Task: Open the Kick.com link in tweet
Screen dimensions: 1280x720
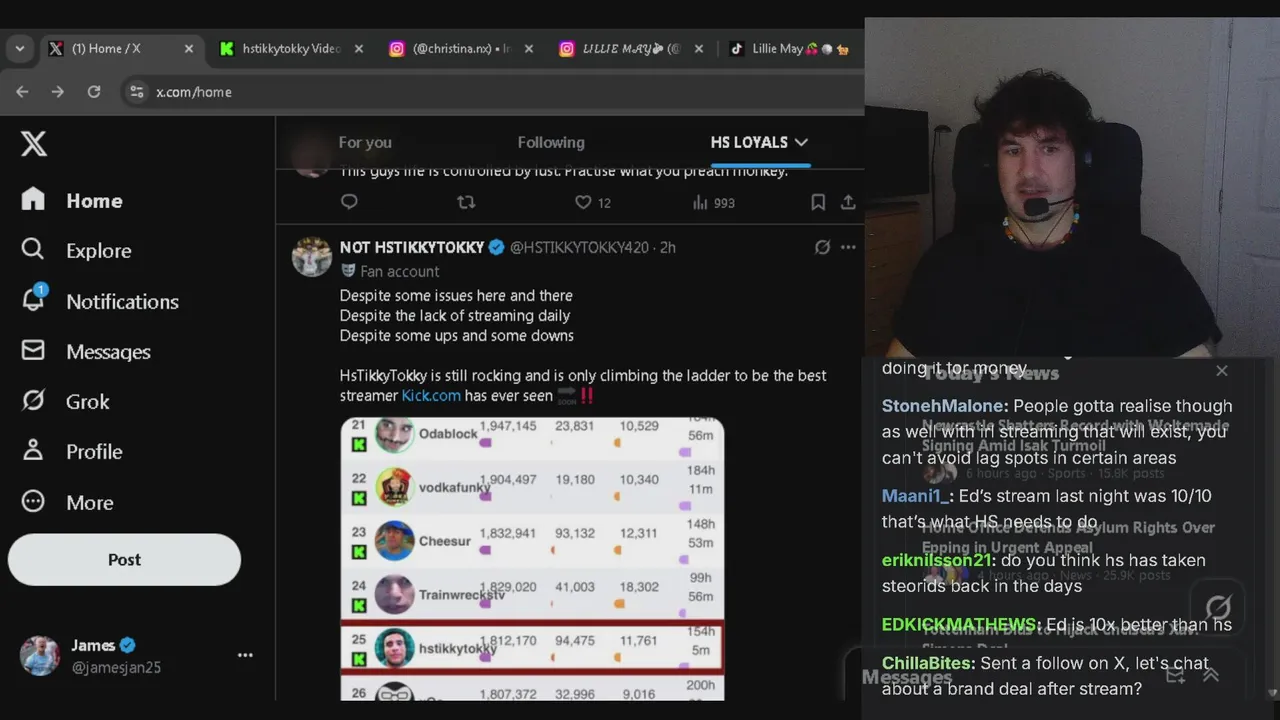Action: pos(431,396)
